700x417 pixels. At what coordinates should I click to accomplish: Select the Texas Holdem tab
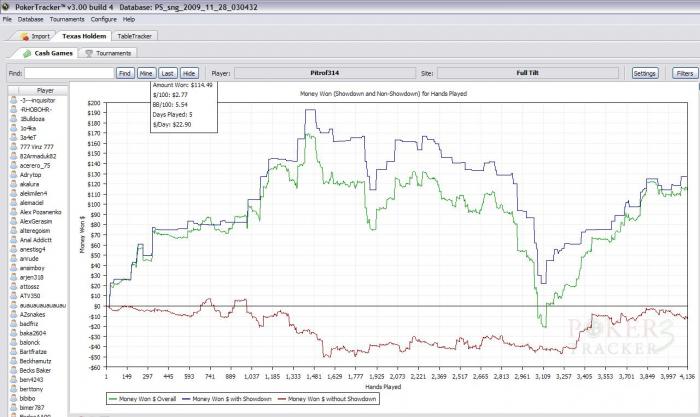coord(84,36)
